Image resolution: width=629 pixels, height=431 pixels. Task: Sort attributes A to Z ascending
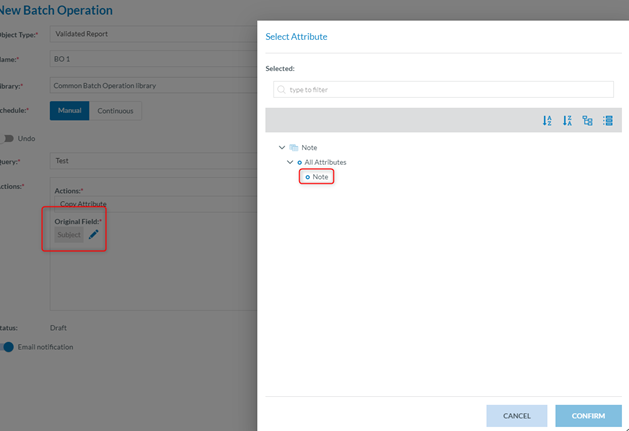(x=547, y=121)
